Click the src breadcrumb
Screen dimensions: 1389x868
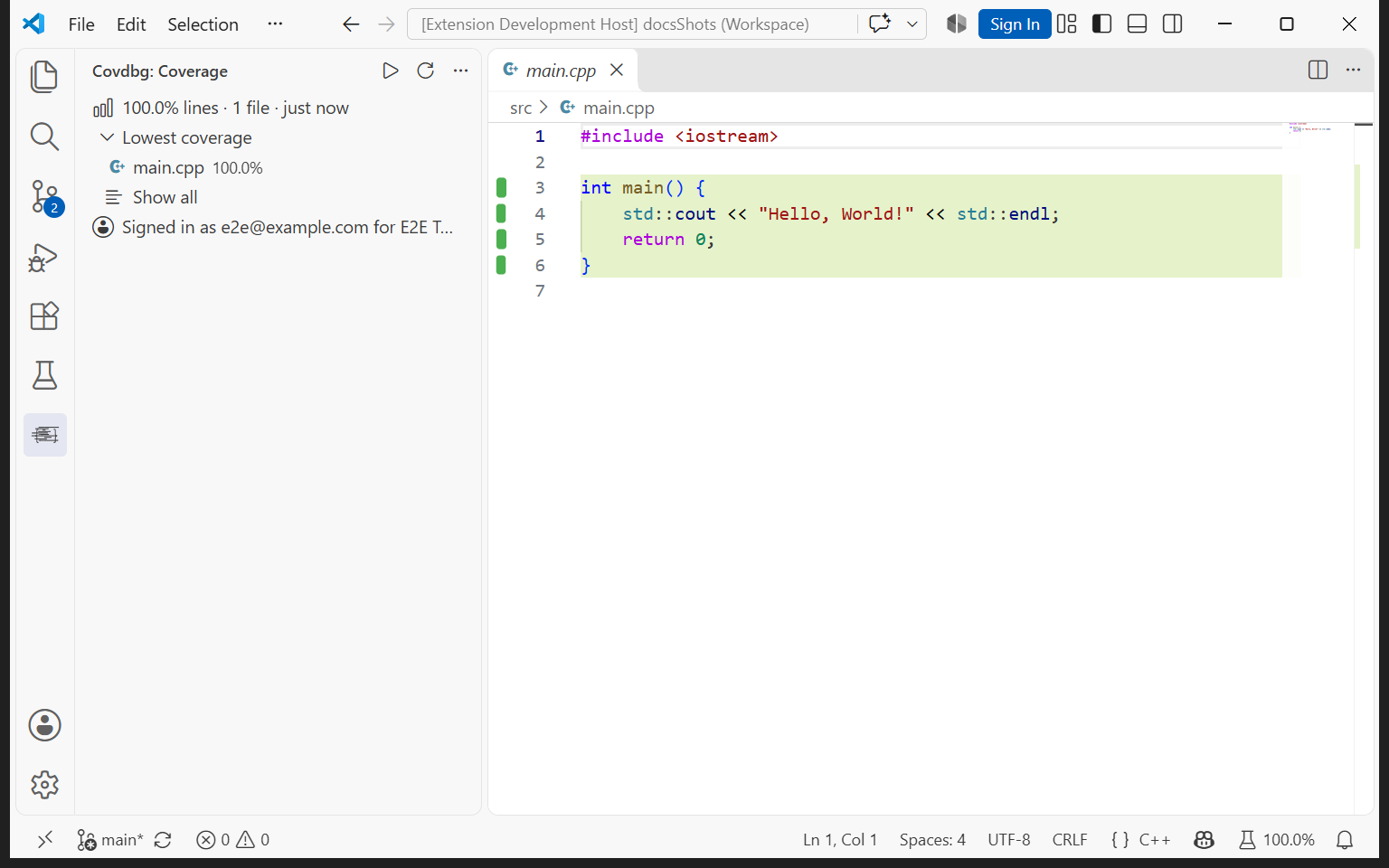coord(521,108)
